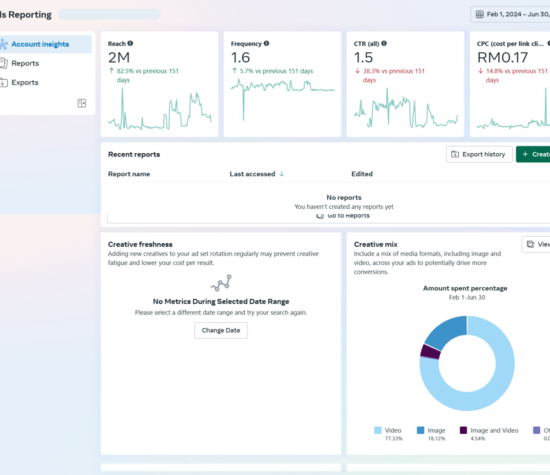
Task: Click the Video legend color swatch
Action: (378, 430)
